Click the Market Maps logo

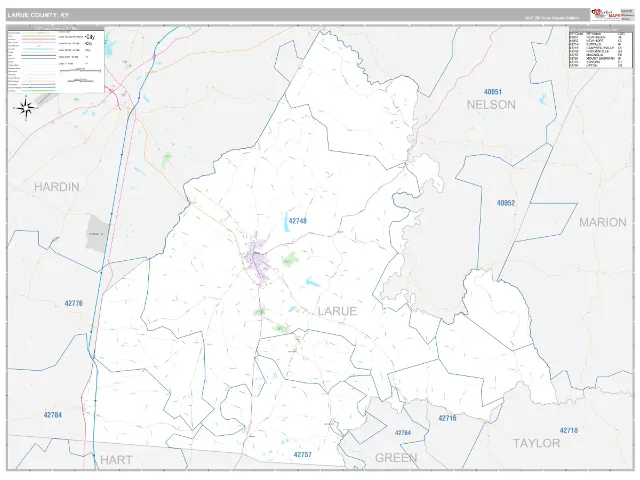point(606,14)
